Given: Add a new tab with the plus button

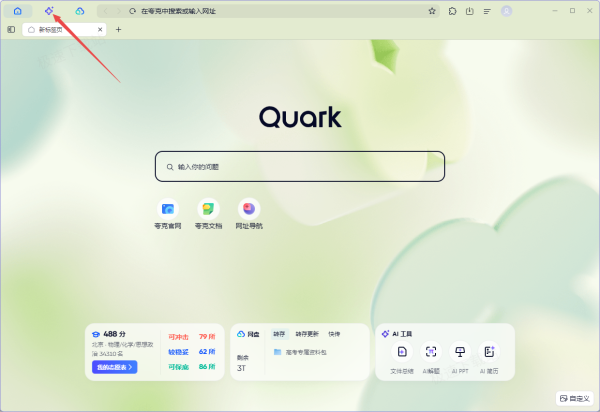Looking at the screenshot, I should click(x=119, y=29).
